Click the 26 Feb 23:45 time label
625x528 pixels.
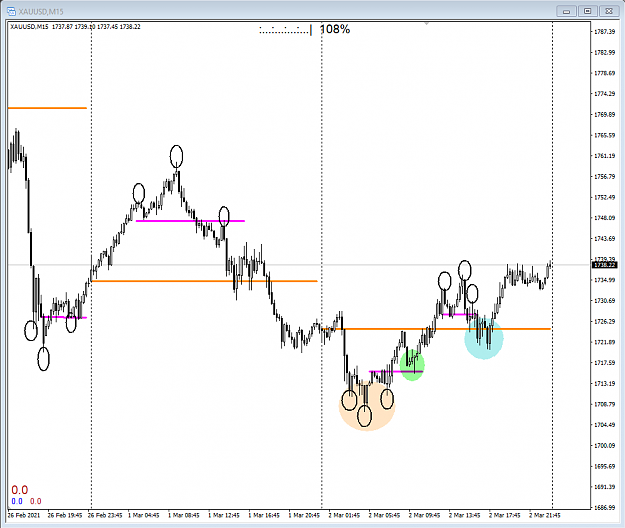[105, 515]
